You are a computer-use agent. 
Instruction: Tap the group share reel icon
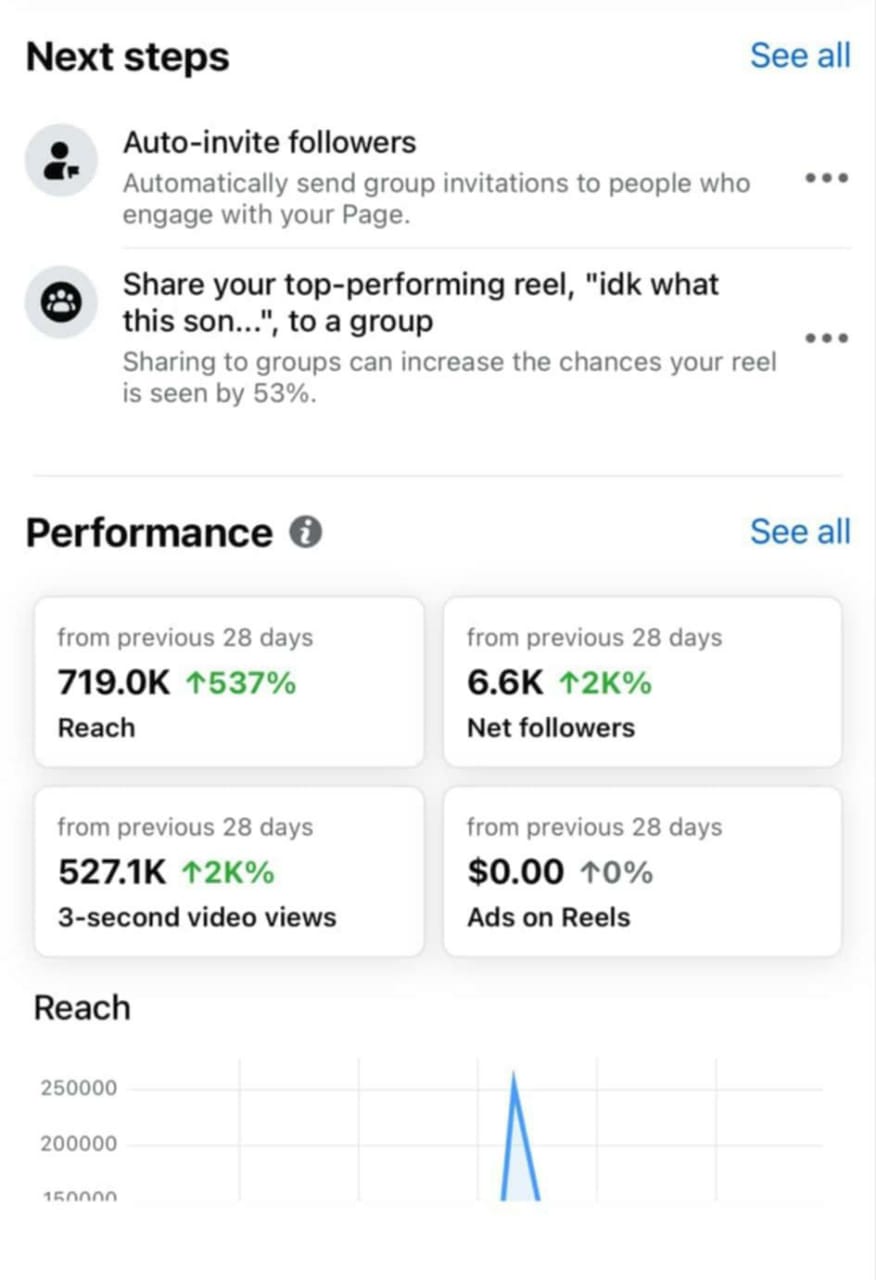(61, 303)
